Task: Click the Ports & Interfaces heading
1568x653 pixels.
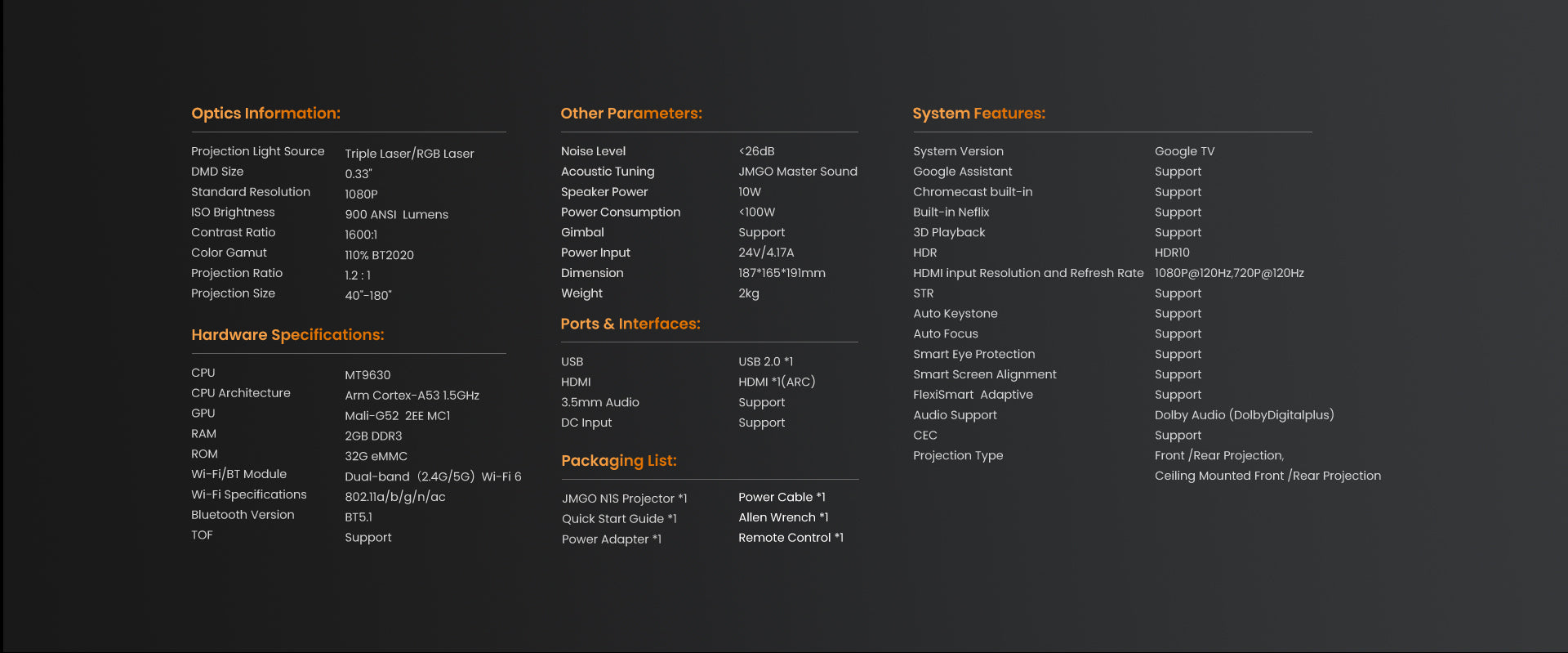Action: [630, 324]
